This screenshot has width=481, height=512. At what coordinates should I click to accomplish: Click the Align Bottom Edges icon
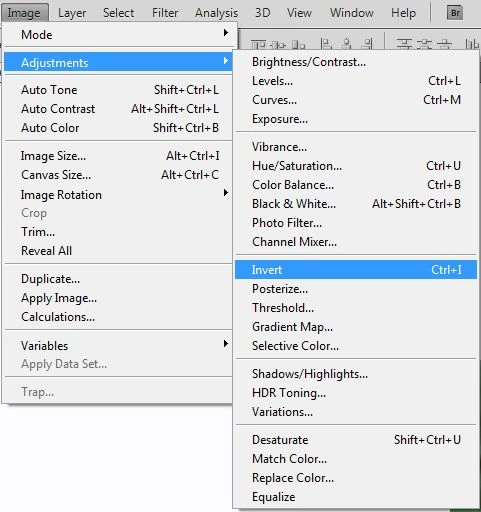pyautogui.click(x=298, y=44)
